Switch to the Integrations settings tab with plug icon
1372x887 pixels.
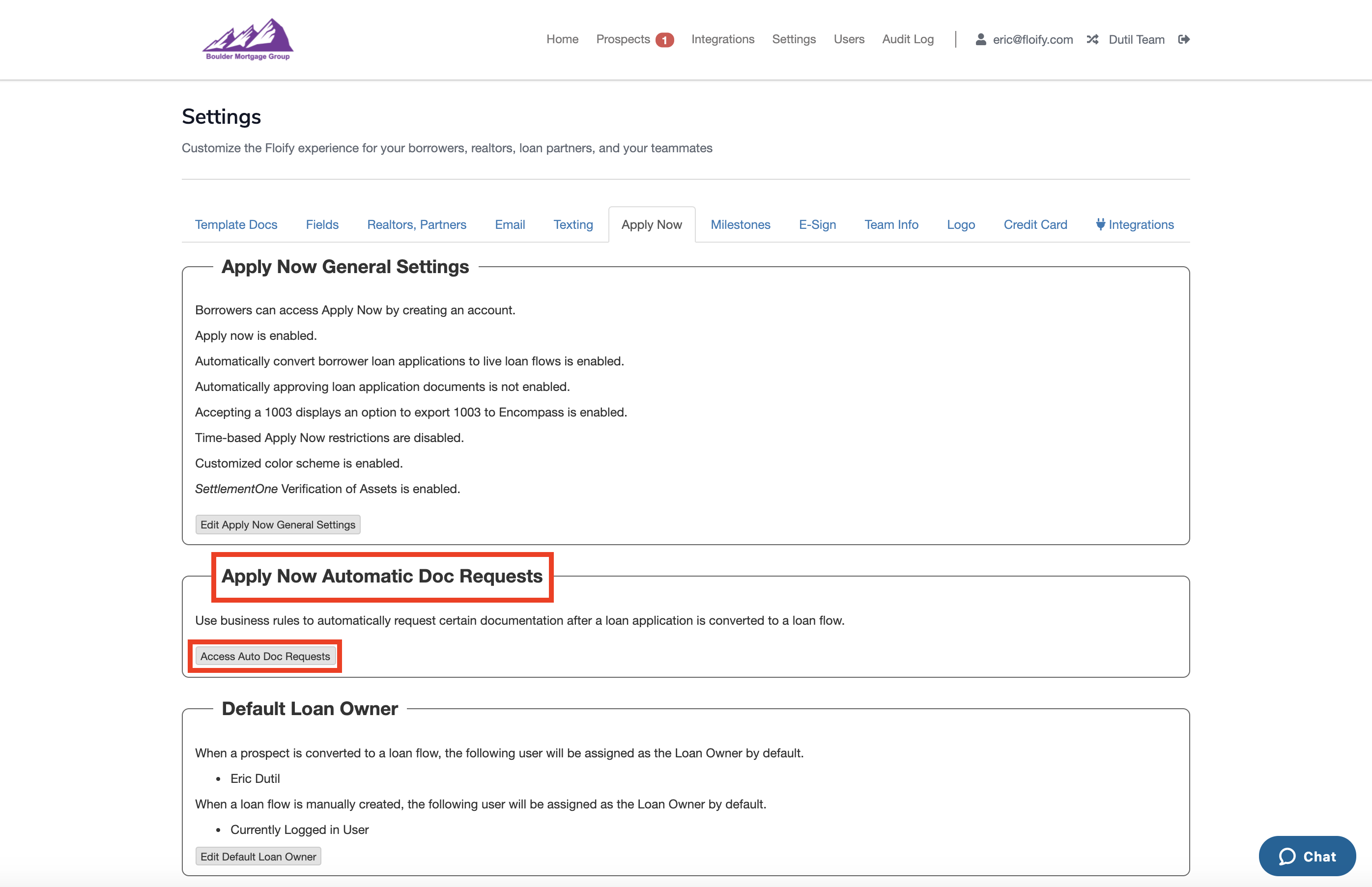[1134, 224]
